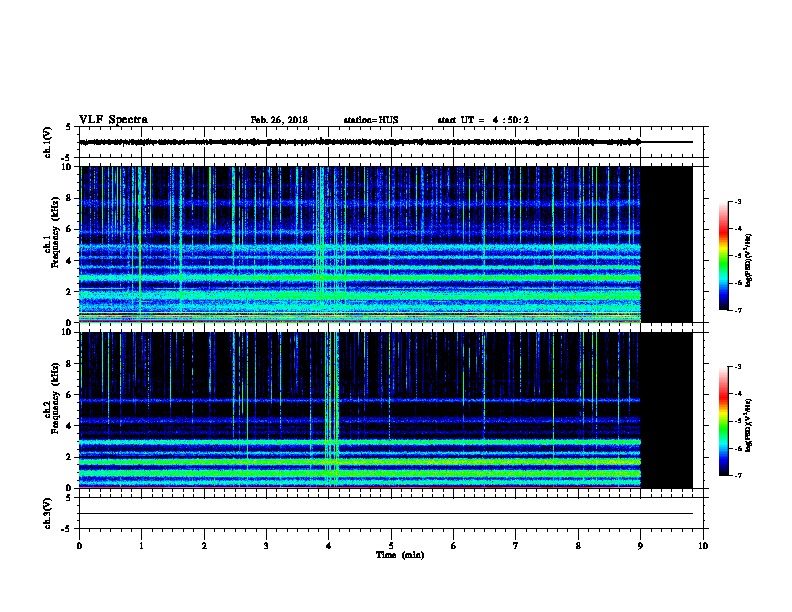Click time axis tick label "1"
The width and height of the screenshot is (792, 612).
tap(141, 546)
